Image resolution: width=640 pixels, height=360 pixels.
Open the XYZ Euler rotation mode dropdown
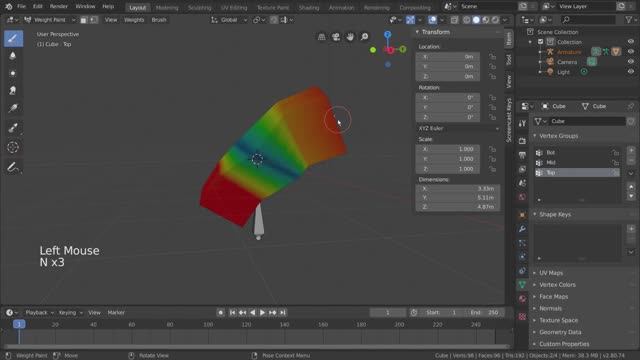[x=459, y=129]
